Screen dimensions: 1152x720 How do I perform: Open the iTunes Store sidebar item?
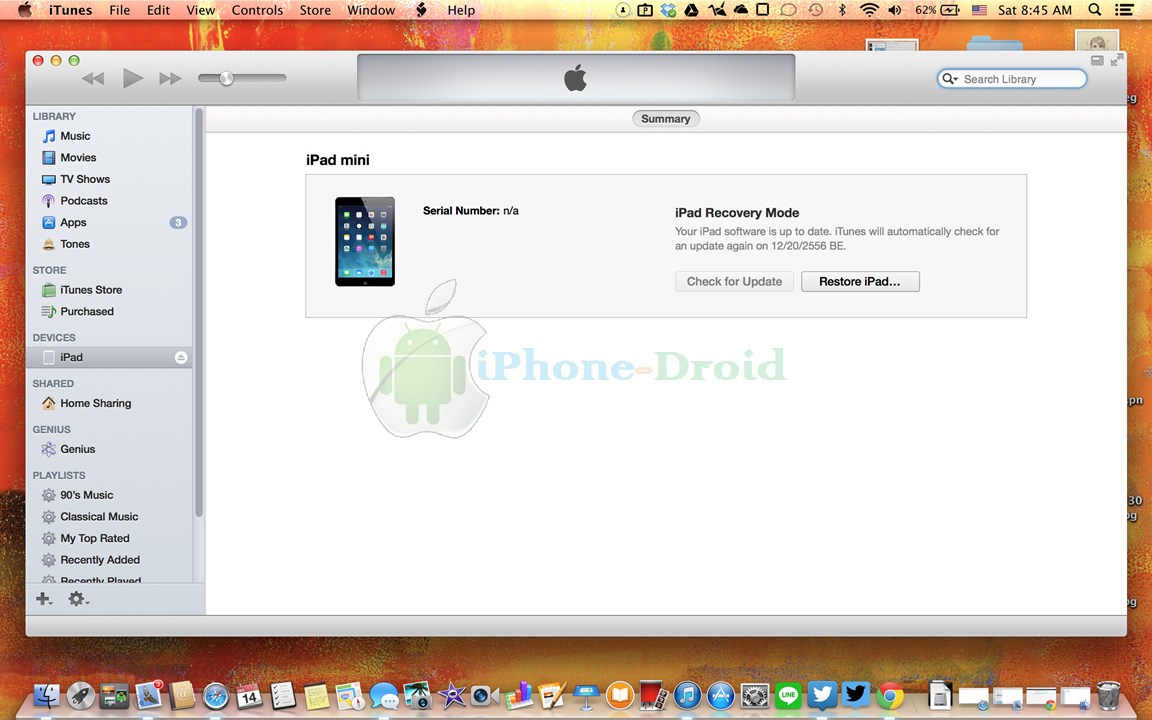pos(90,290)
